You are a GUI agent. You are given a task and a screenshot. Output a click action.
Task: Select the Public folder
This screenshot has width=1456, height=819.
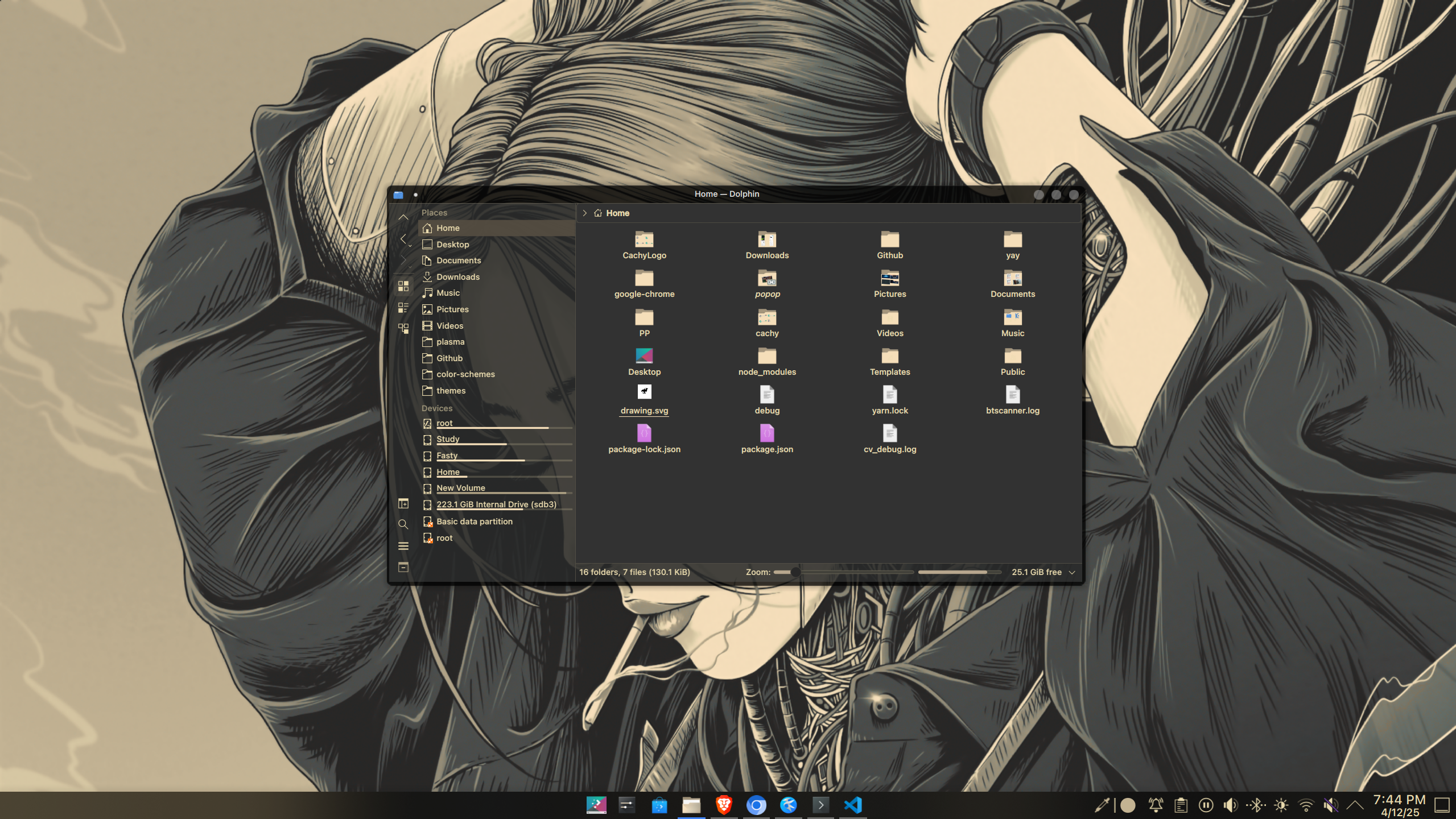[x=1012, y=362]
